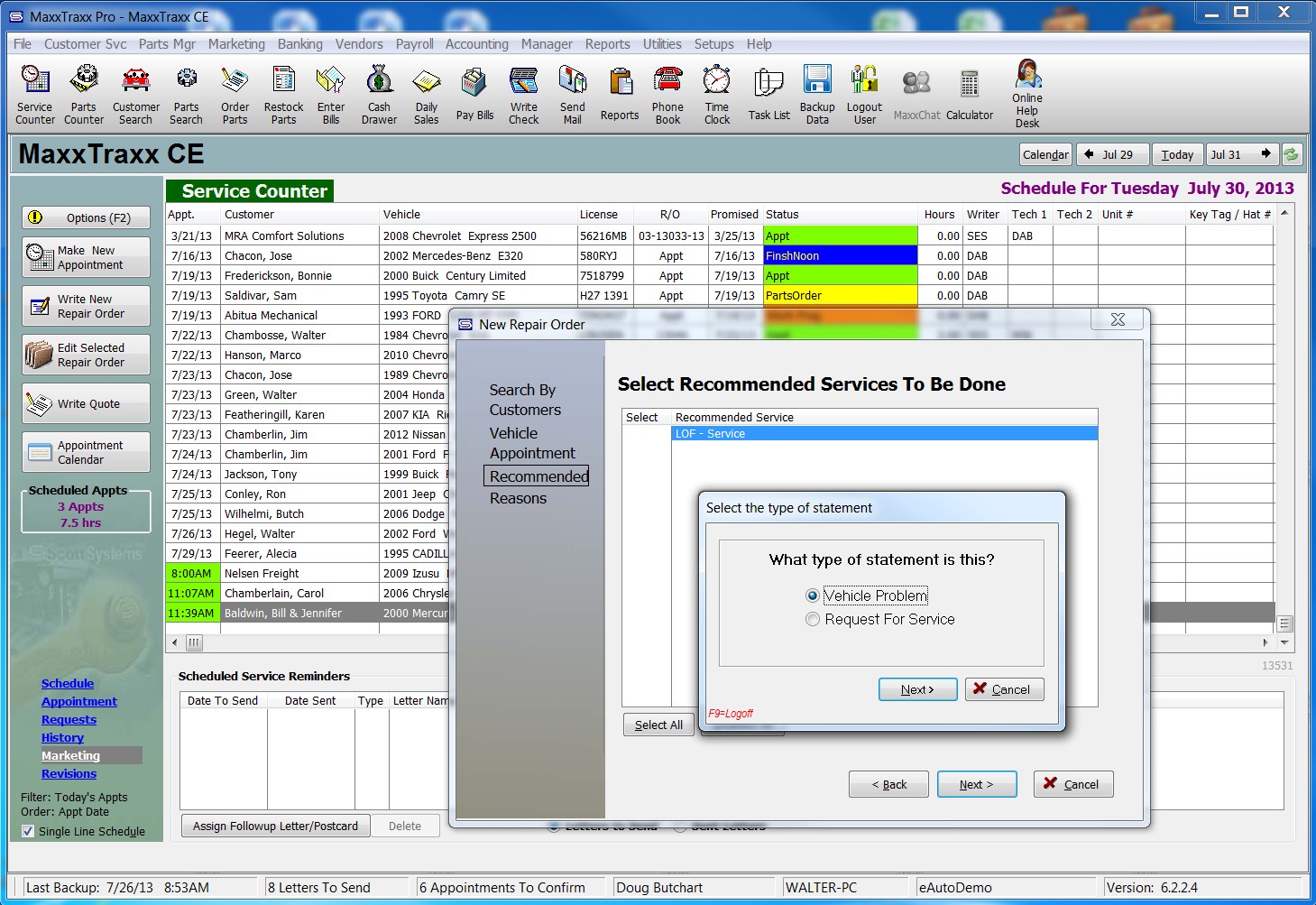
Task: Click the blue FinshNoon status cell
Action: pos(840,255)
